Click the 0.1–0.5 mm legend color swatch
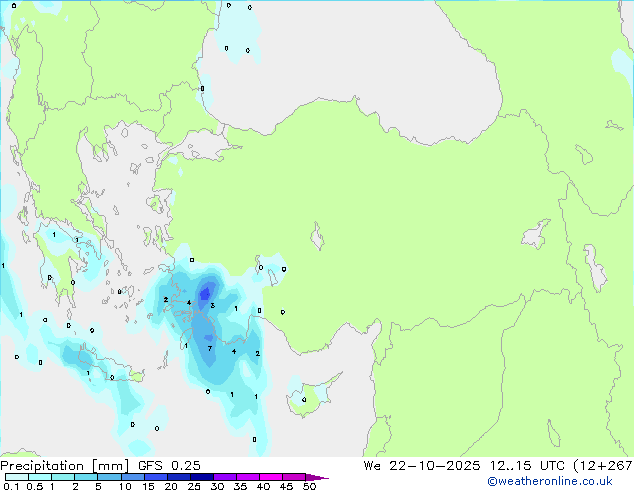The height and width of the screenshot is (490, 634). [17, 477]
